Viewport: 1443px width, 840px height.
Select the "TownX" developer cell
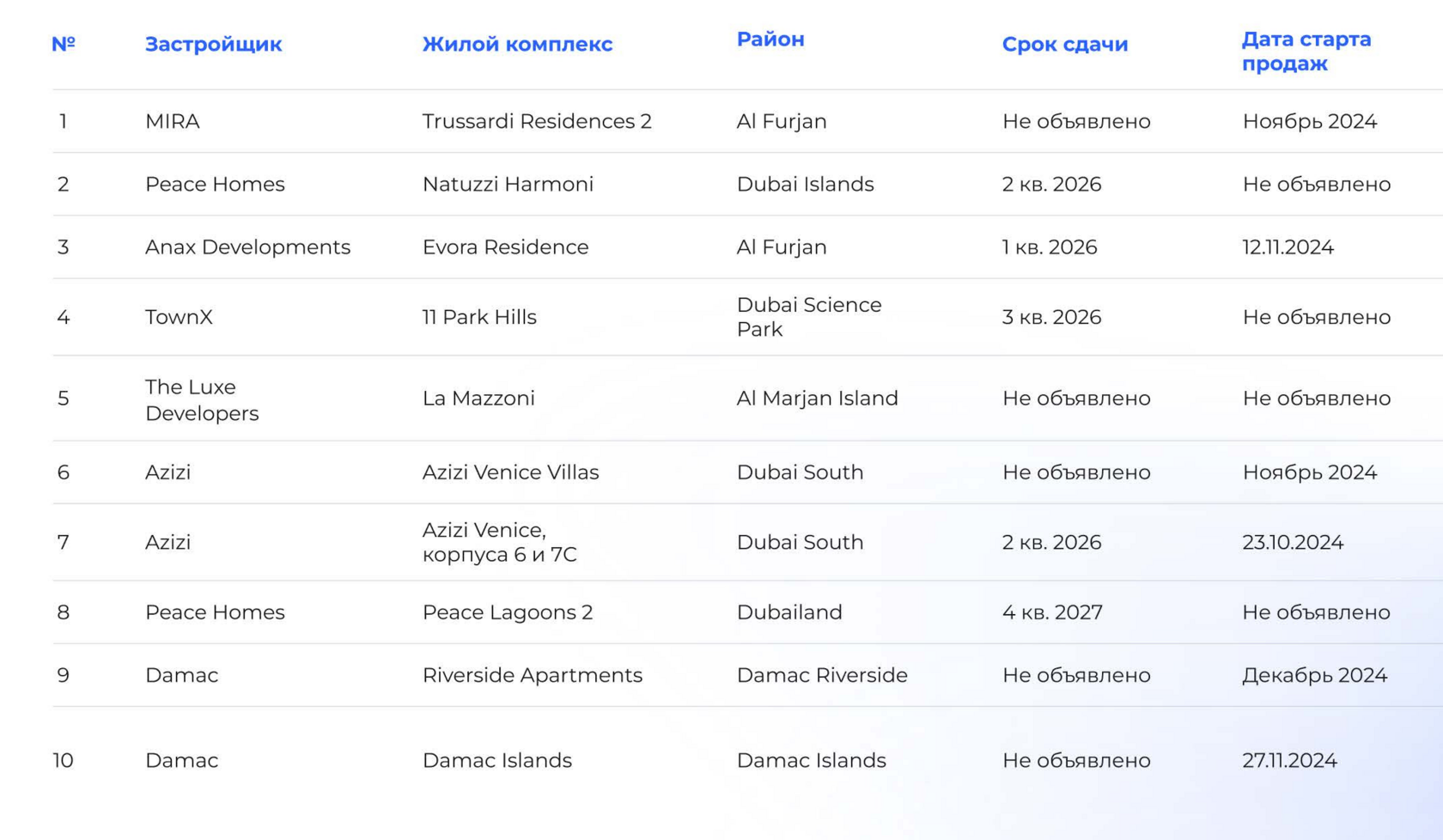(179, 317)
